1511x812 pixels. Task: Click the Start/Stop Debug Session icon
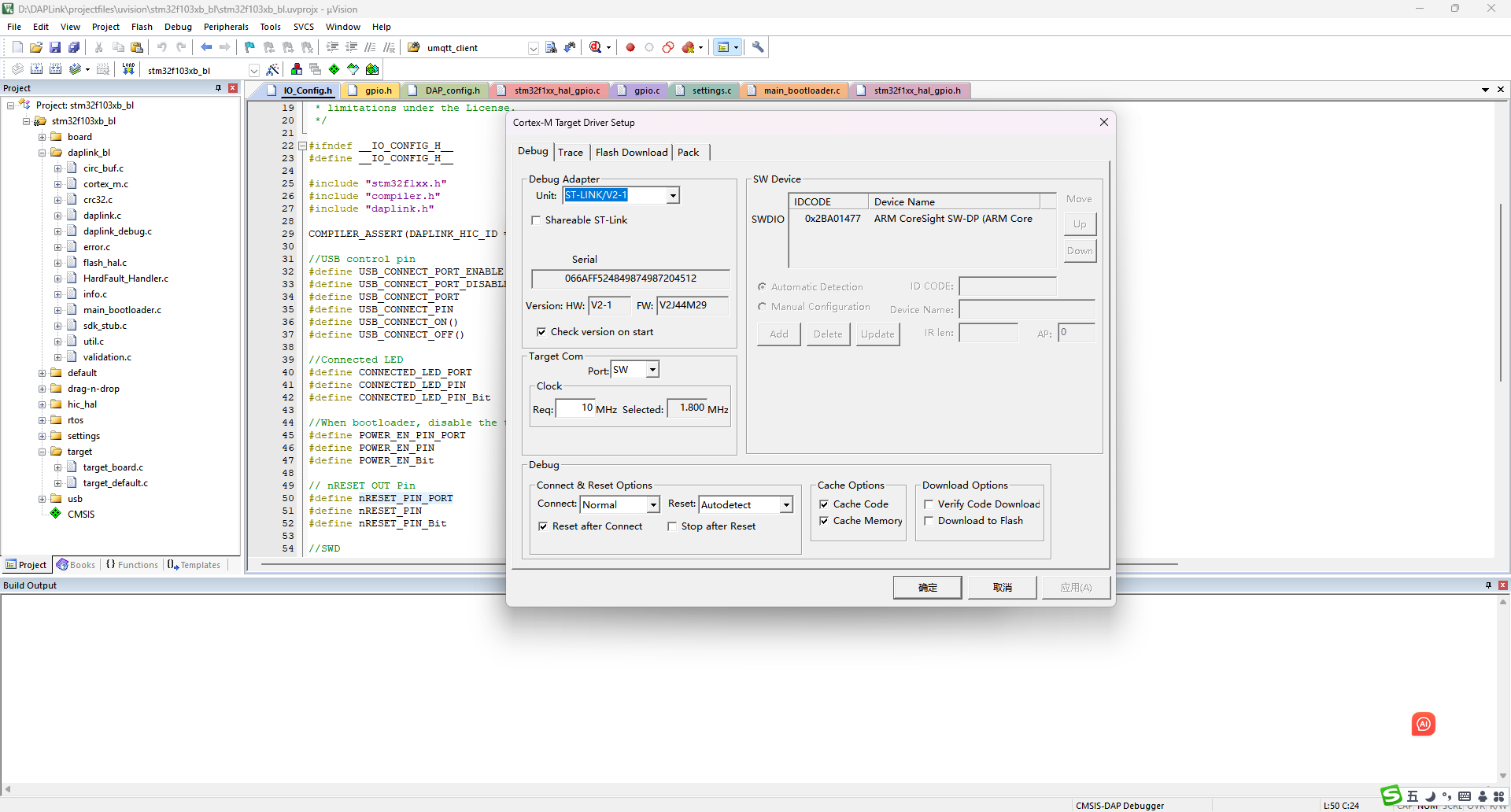596,47
